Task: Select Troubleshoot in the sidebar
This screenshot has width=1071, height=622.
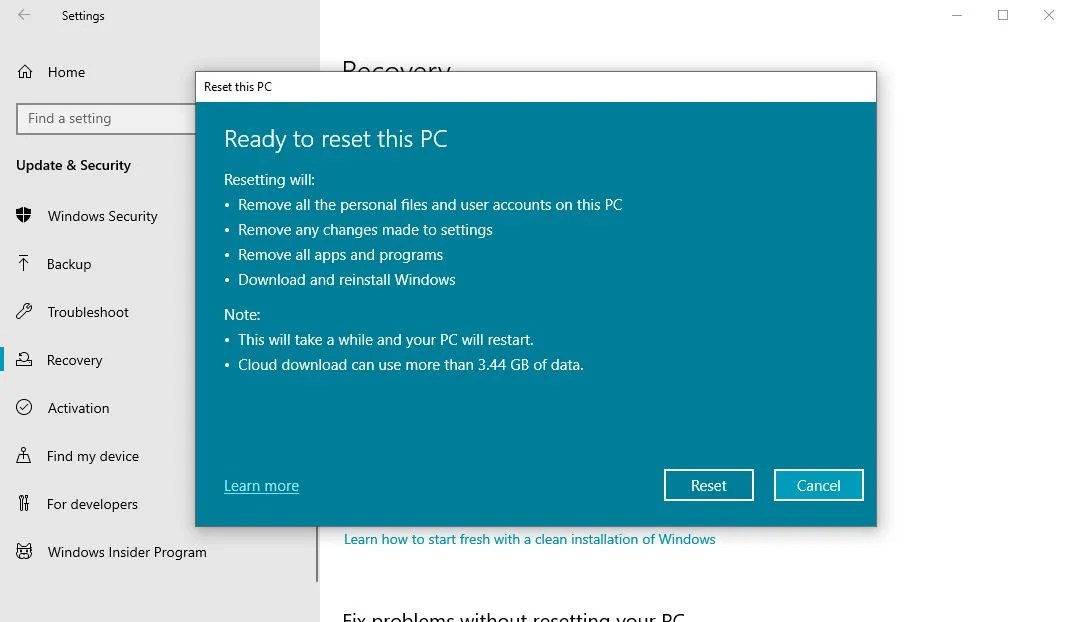Action: tap(88, 312)
